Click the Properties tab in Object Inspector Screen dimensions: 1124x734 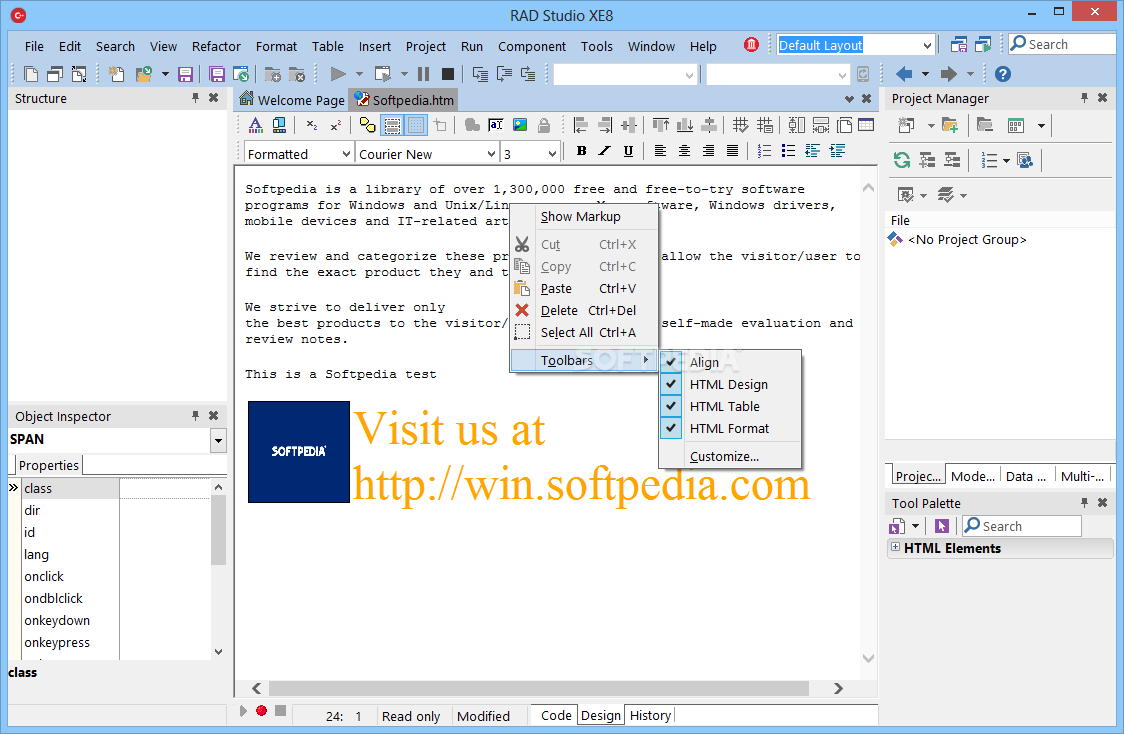[48, 465]
